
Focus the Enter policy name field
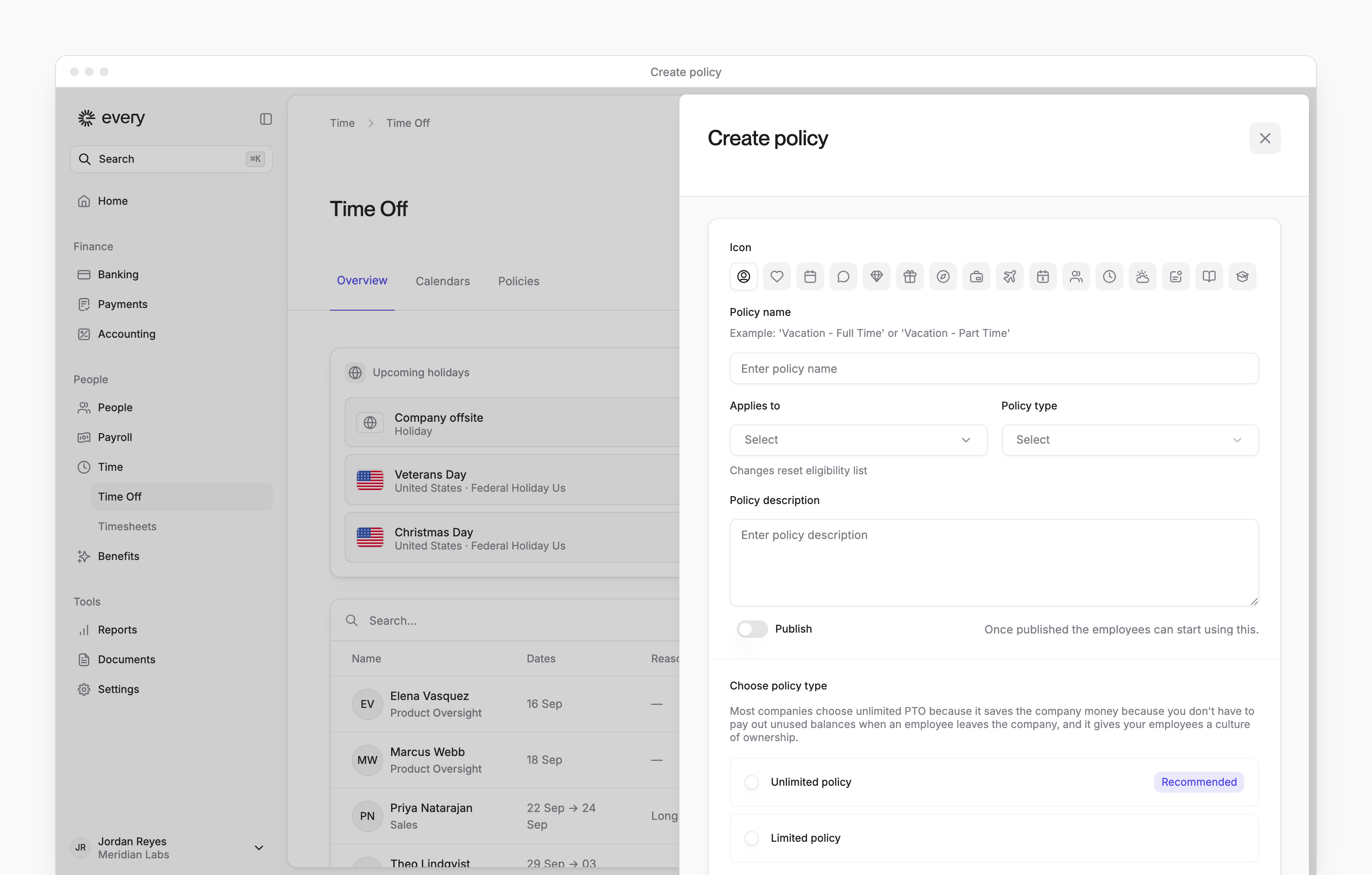pos(994,368)
